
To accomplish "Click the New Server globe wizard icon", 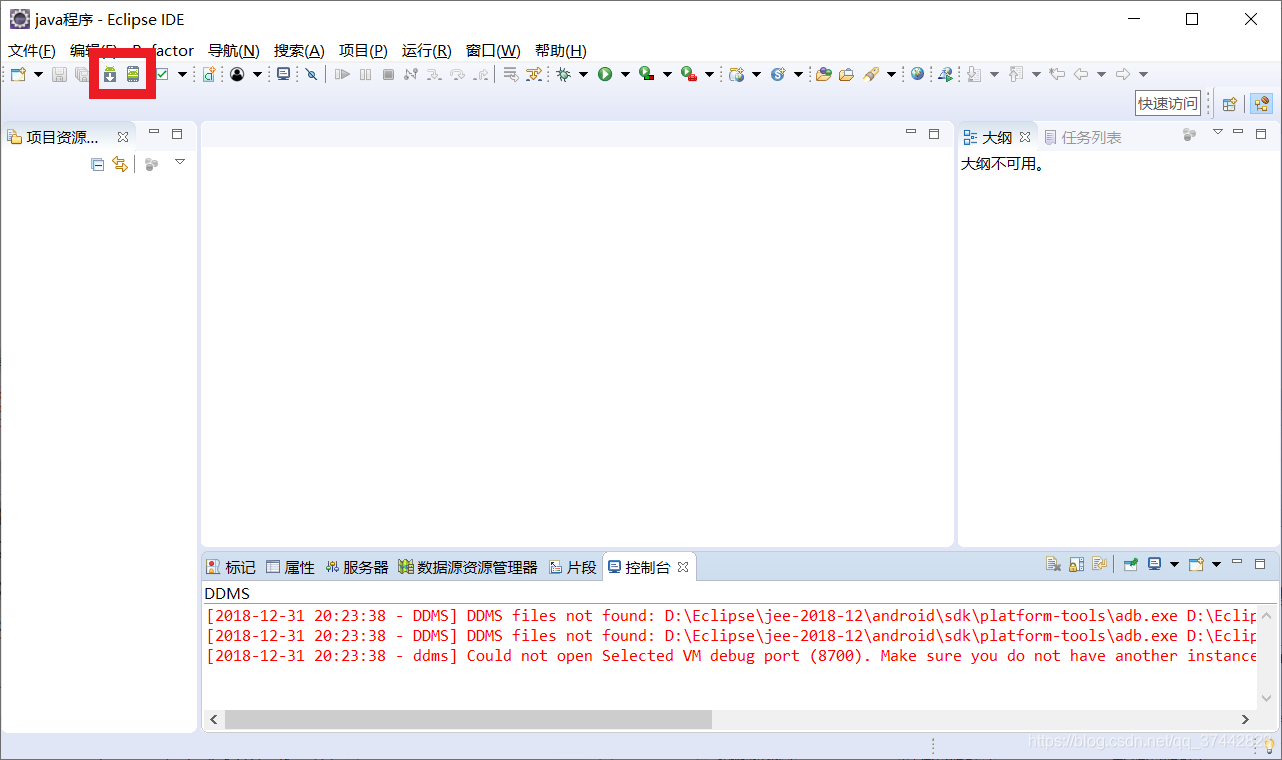I will 737,74.
